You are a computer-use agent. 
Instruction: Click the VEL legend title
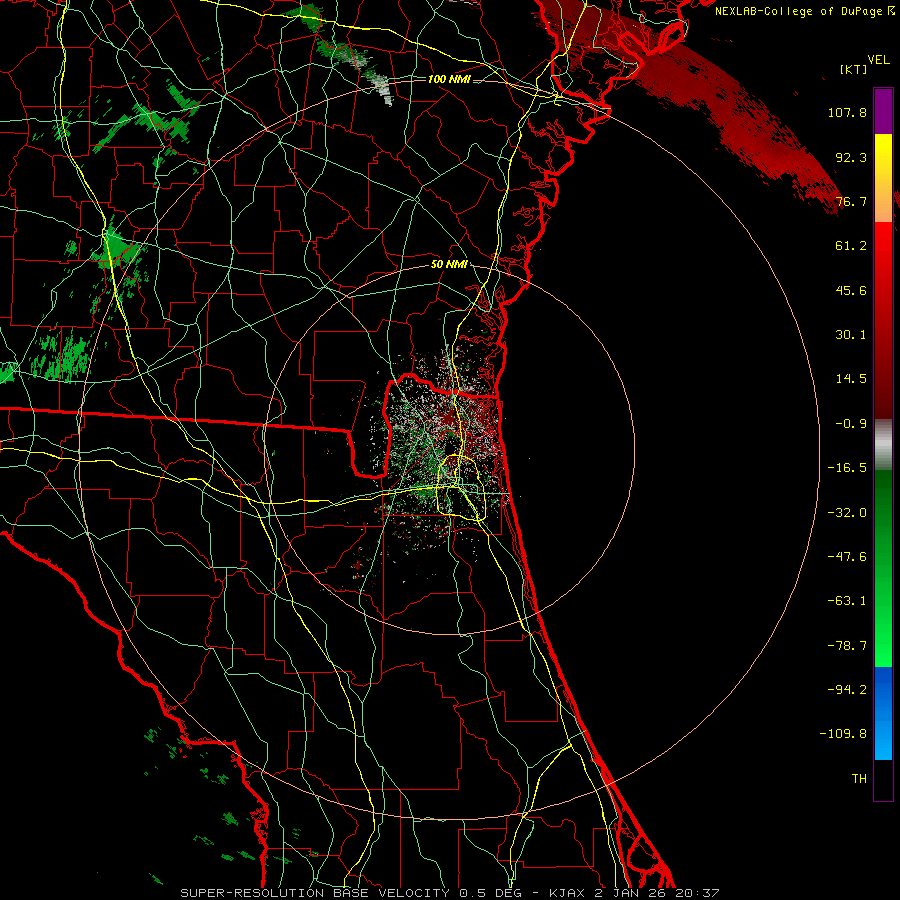click(x=878, y=60)
